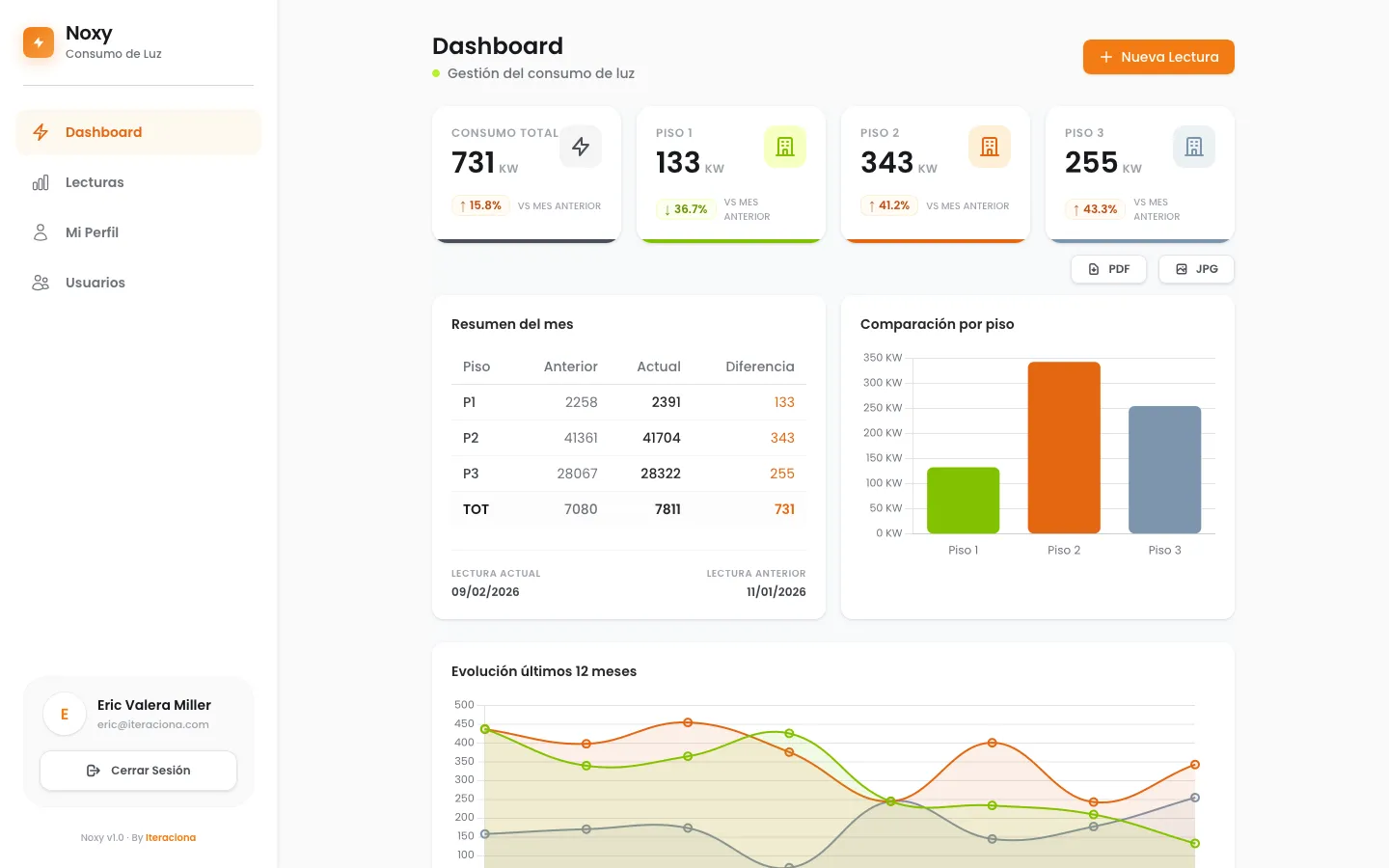Click the Mi Perfil person icon
Image resolution: width=1389 pixels, height=868 pixels.
41,232
